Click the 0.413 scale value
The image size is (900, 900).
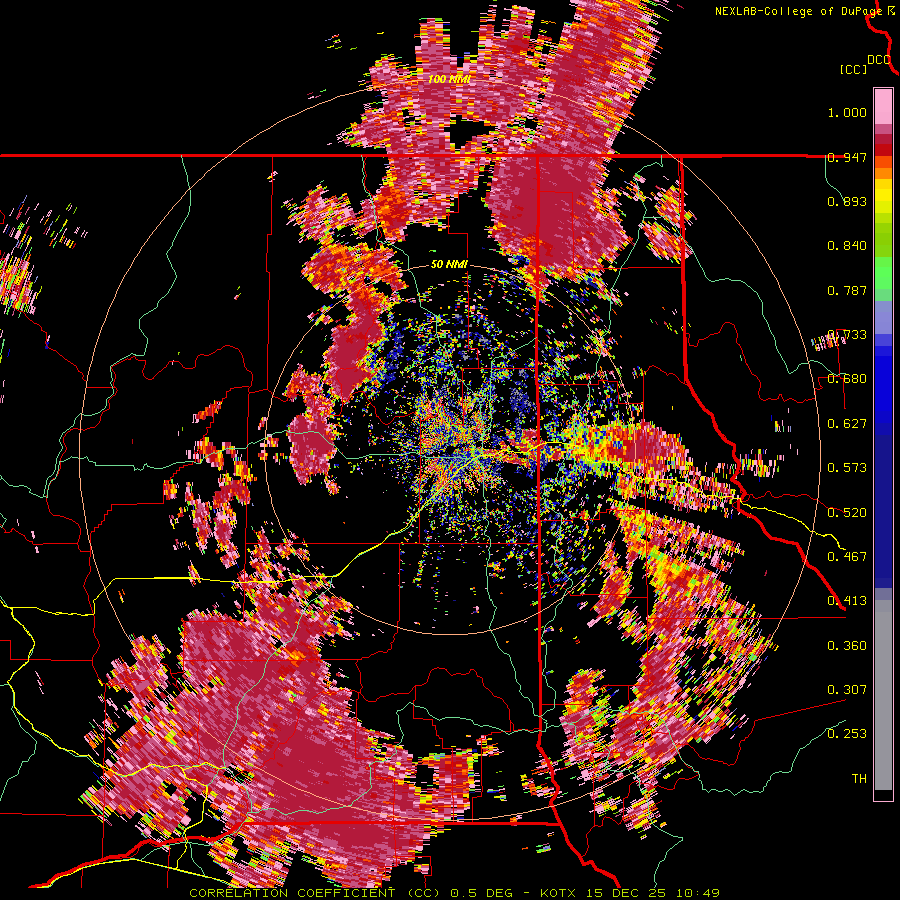coord(847,601)
